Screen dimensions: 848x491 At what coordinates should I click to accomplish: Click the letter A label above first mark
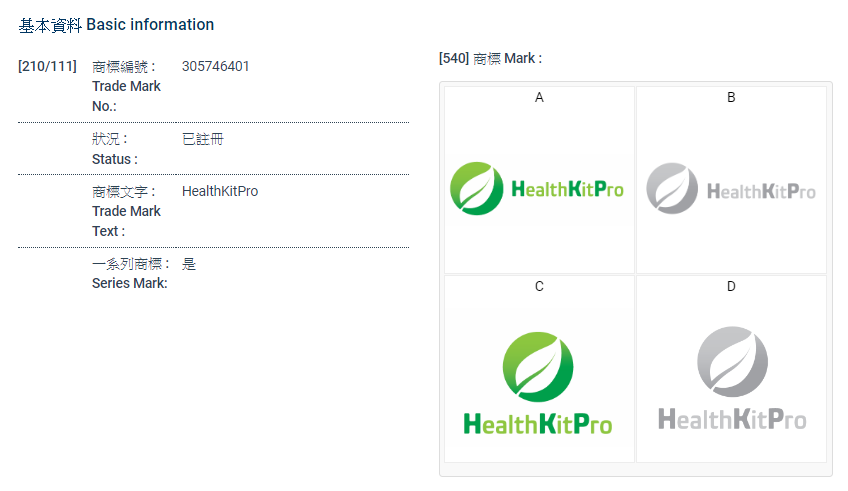pos(540,97)
